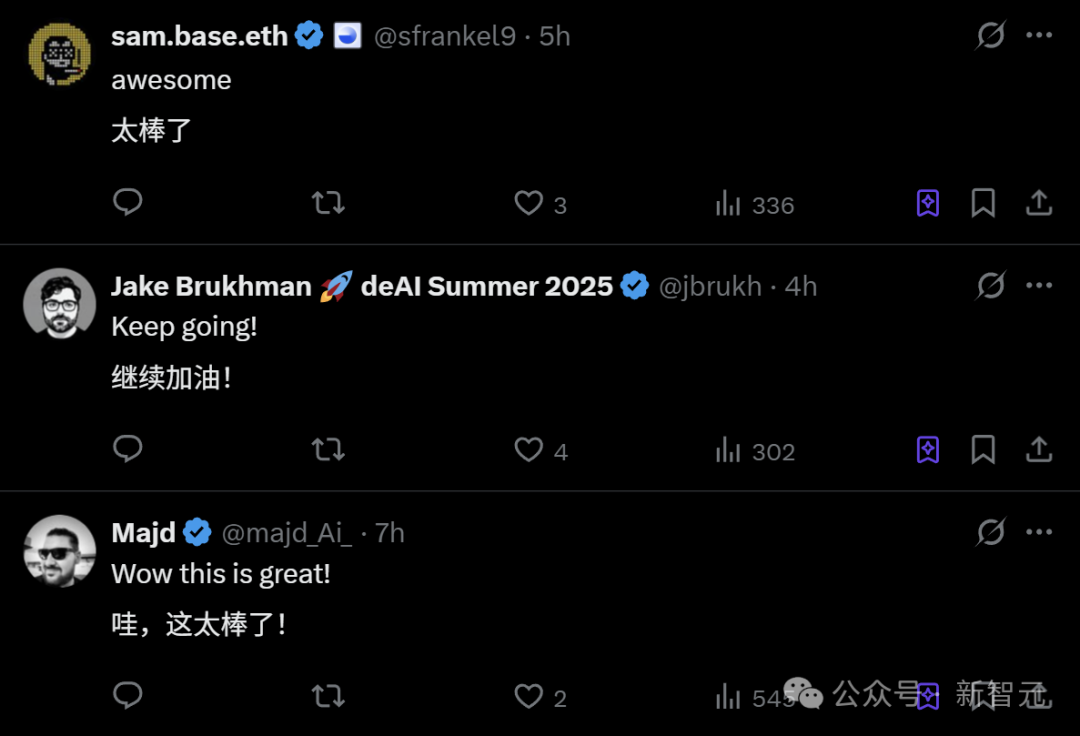The height and width of the screenshot is (736, 1080).
Task: Retweet Majd's Wow this is great post
Action: (x=328, y=696)
